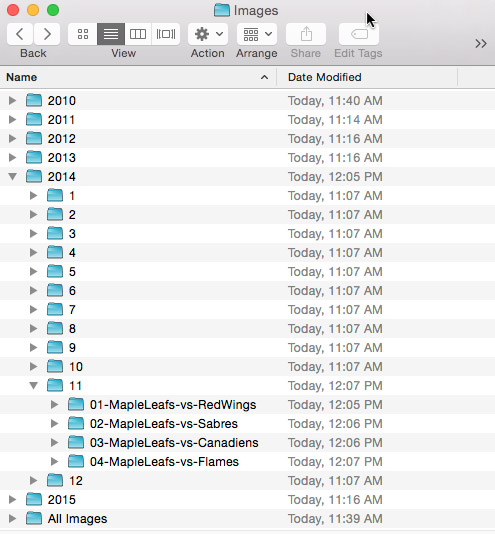495x534 pixels.
Task: Switch to icon view
Action: 83,34
